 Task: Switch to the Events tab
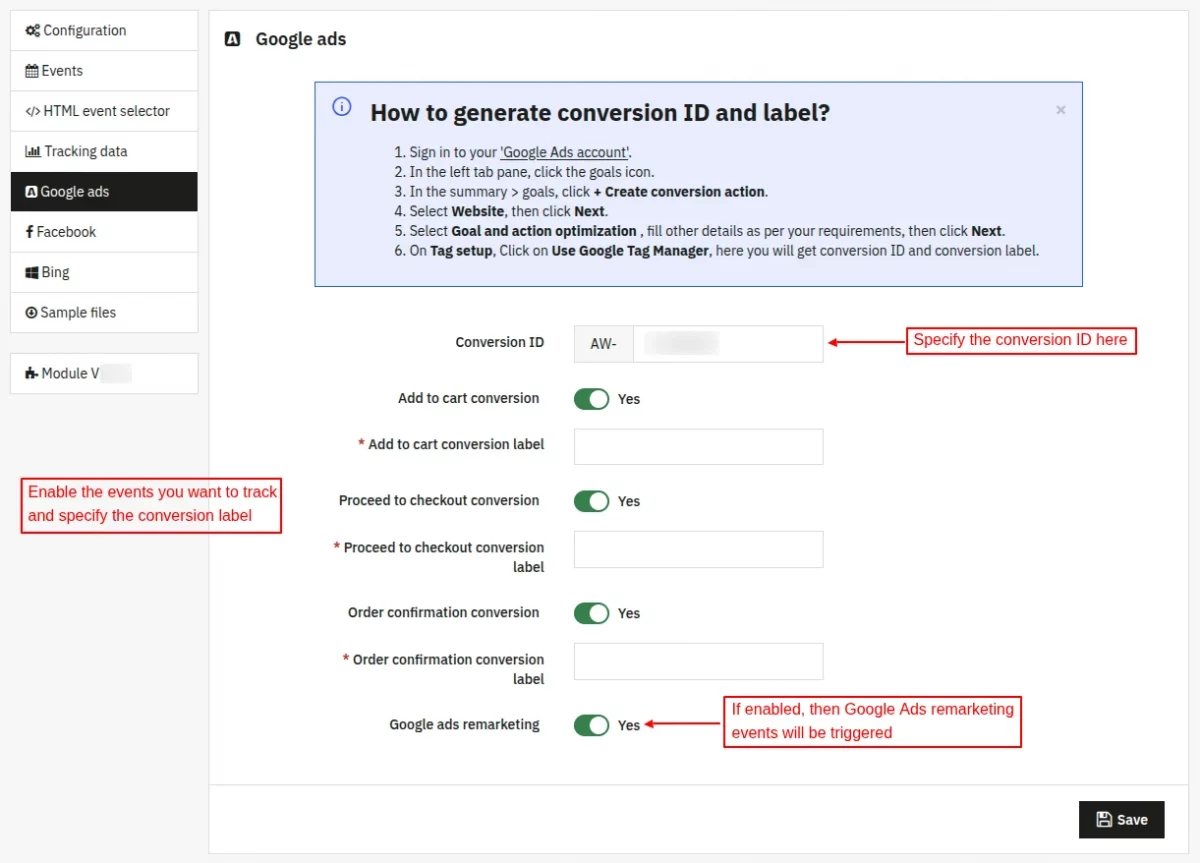click(x=104, y=71)
